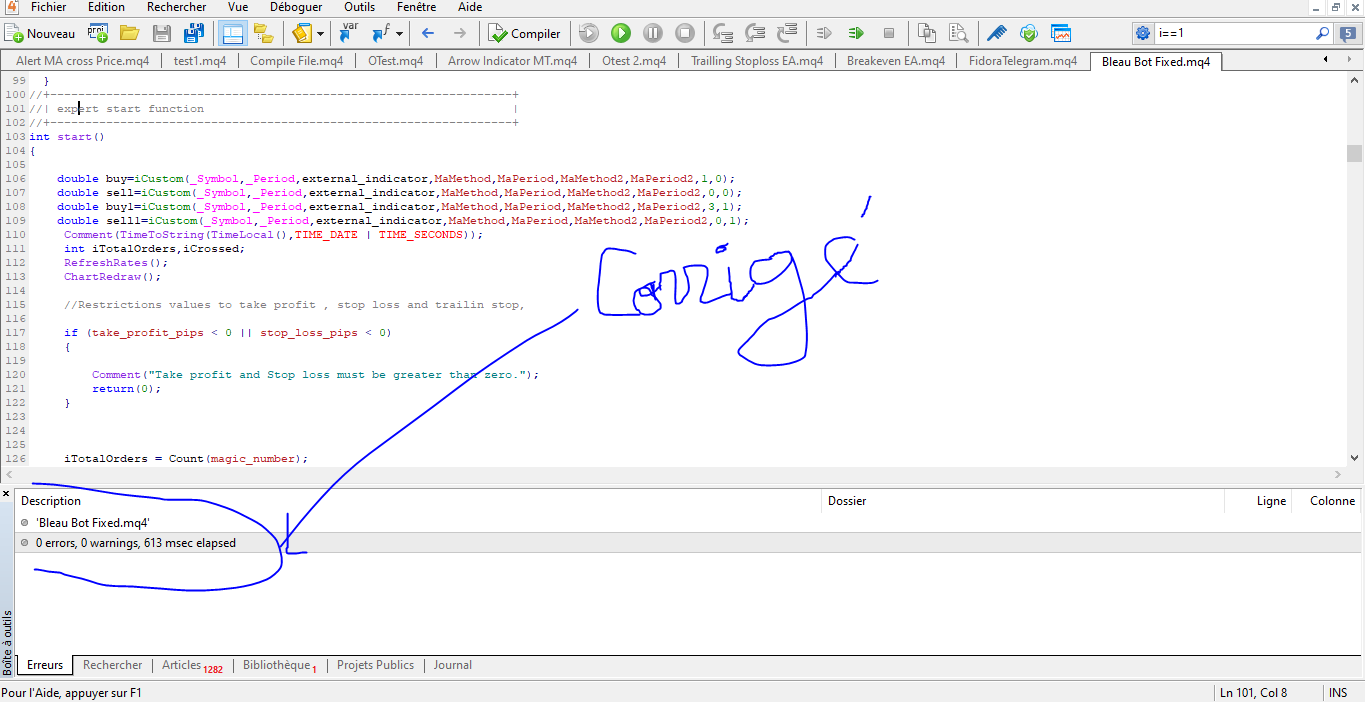1365x702 pixels.
Task: Click the '0 errors, 0 warnings' result row
Action: click(x=688, y=543)
